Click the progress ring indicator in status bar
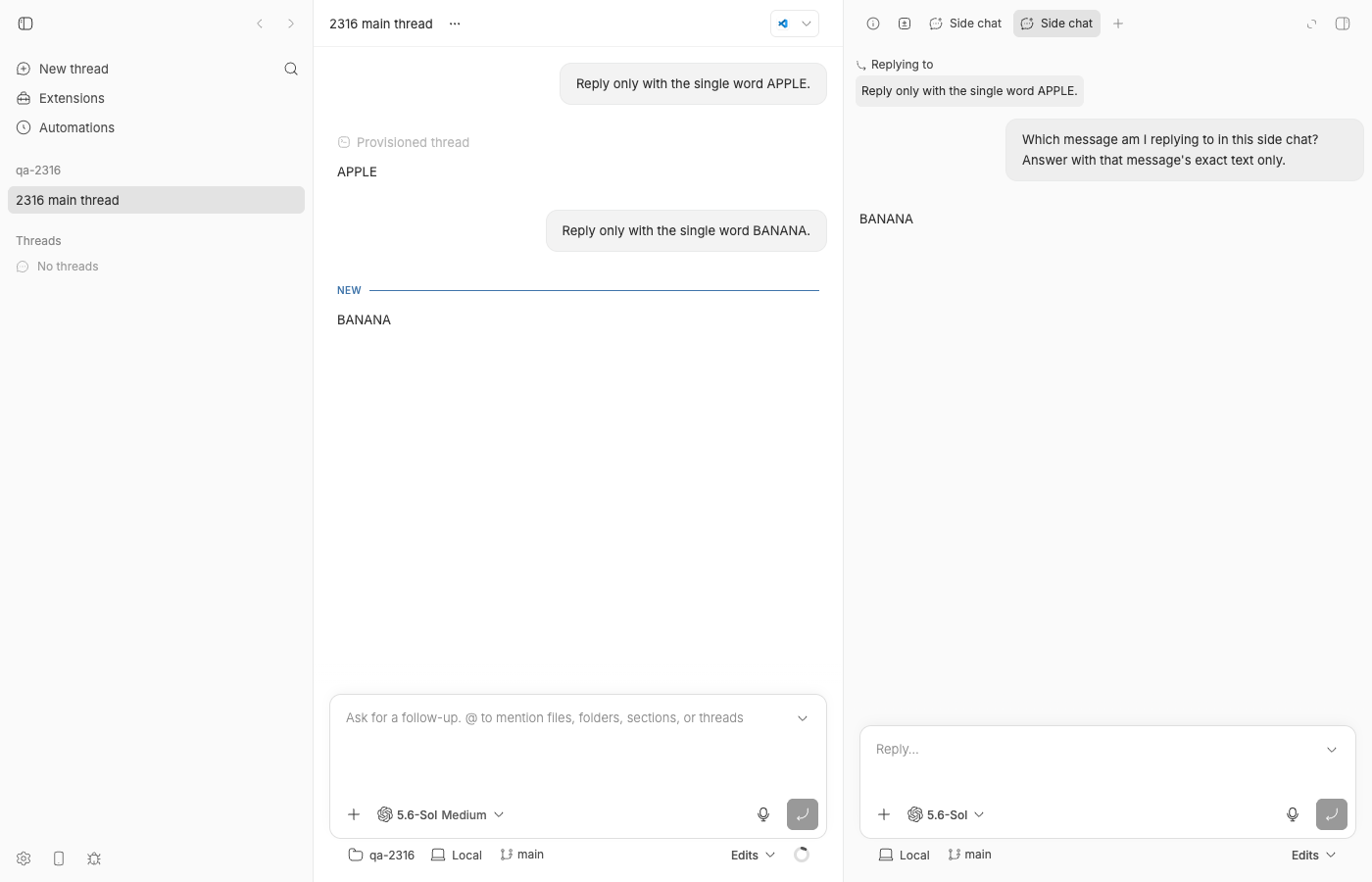Viewport: 1372px width, 882px height. (802, 855)
